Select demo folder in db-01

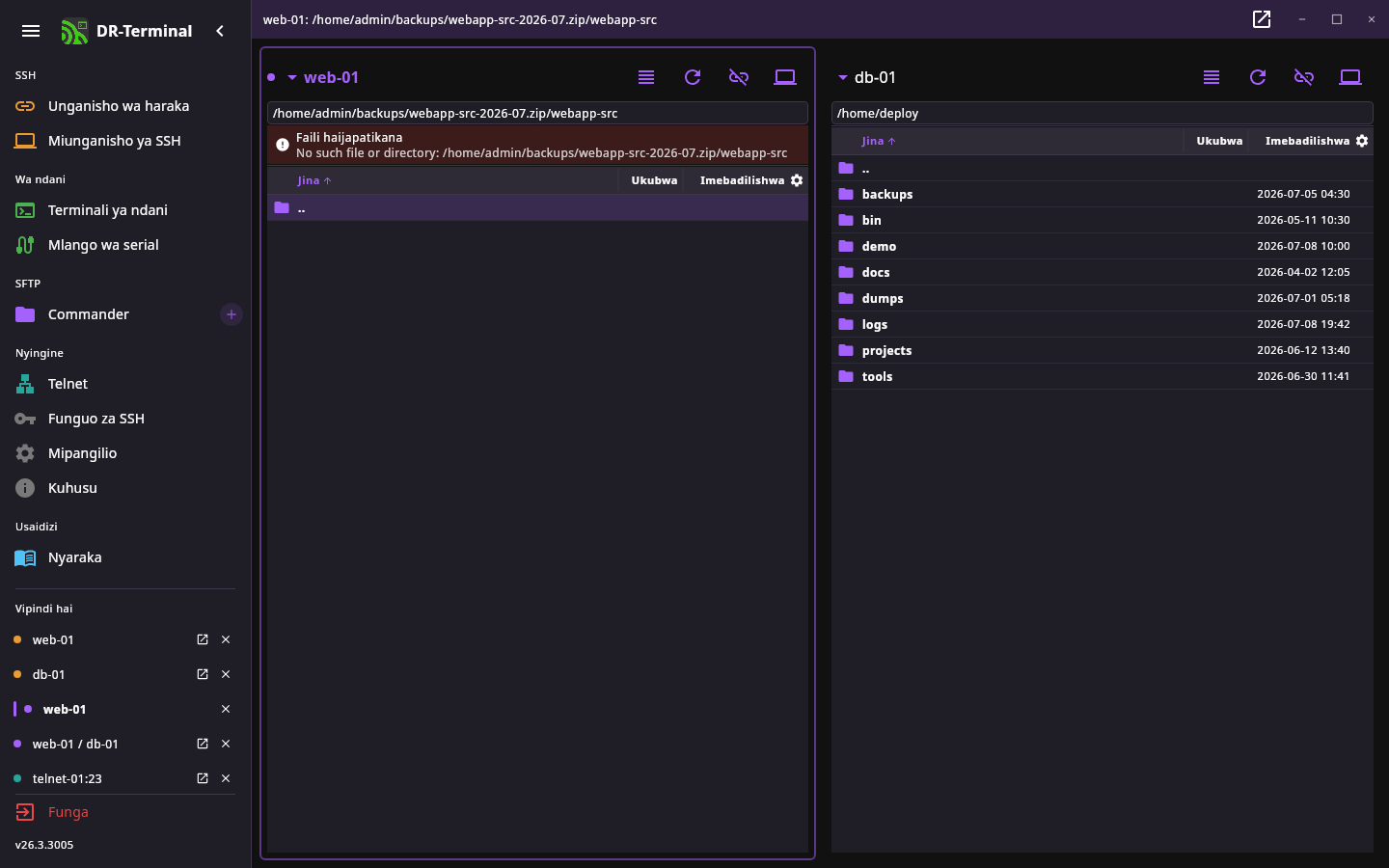coord(1103,246)
